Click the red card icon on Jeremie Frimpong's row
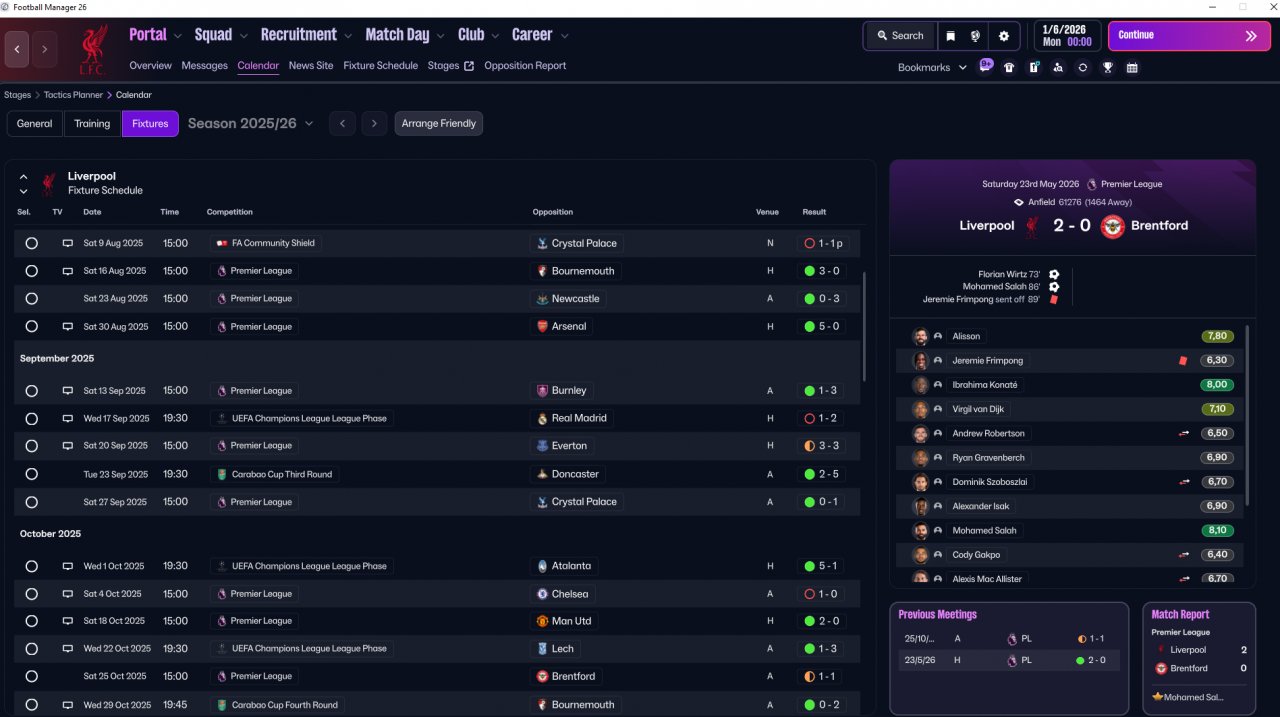 click(1182, 360)
